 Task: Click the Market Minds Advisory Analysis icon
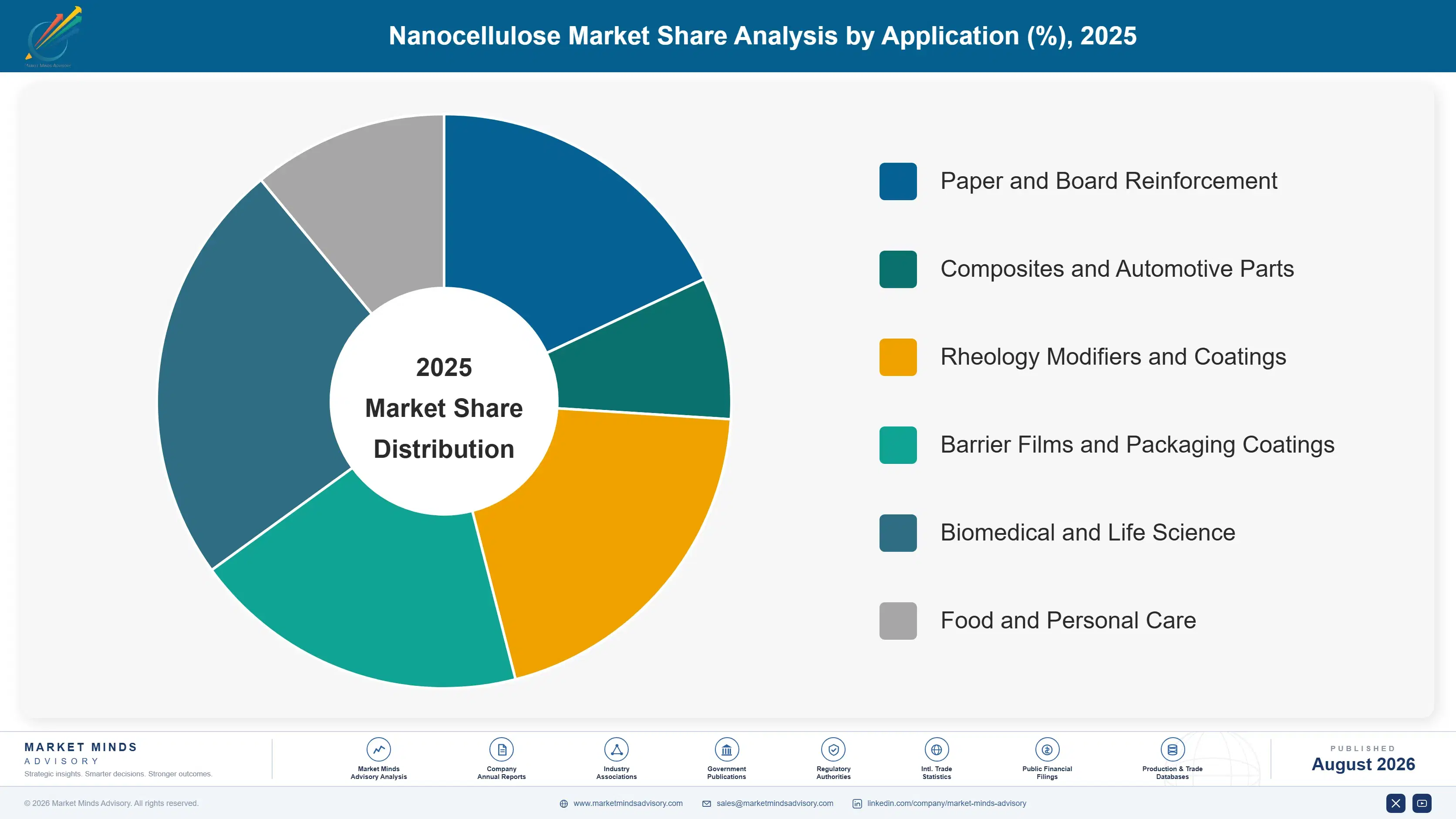(378, 749)
